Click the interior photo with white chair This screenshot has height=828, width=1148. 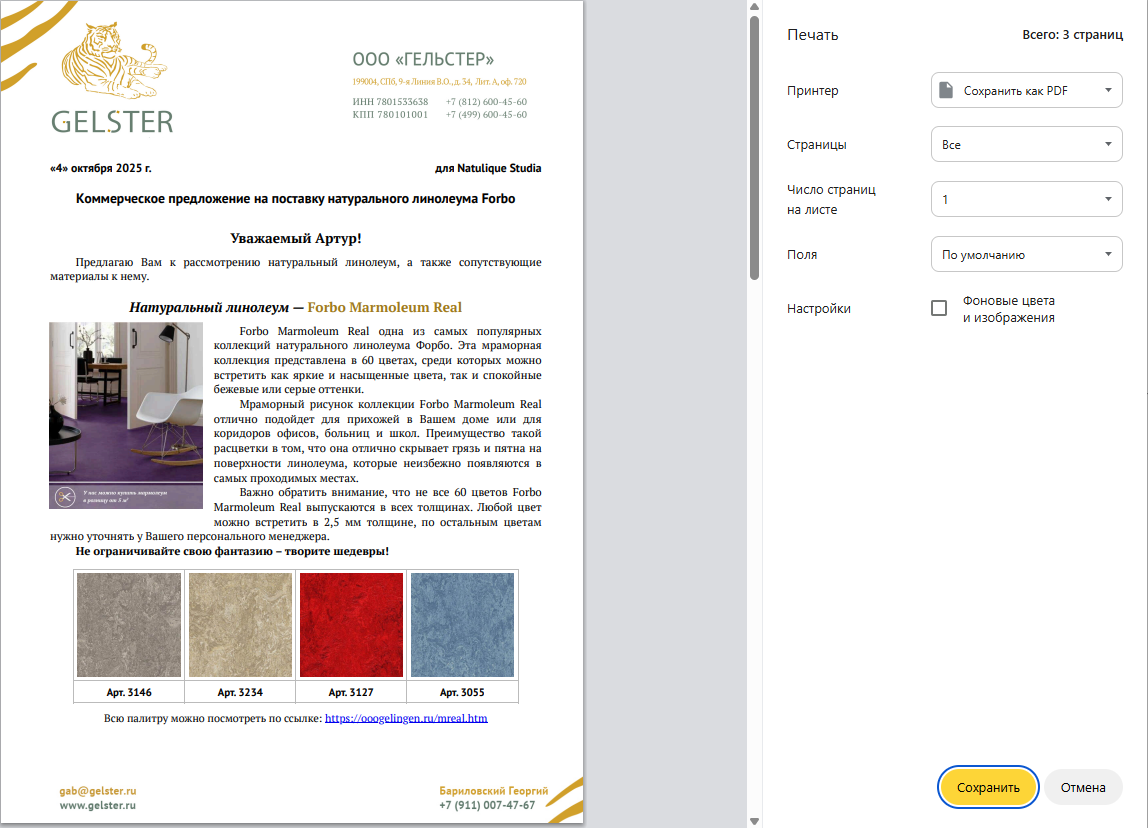pos(126,415)
